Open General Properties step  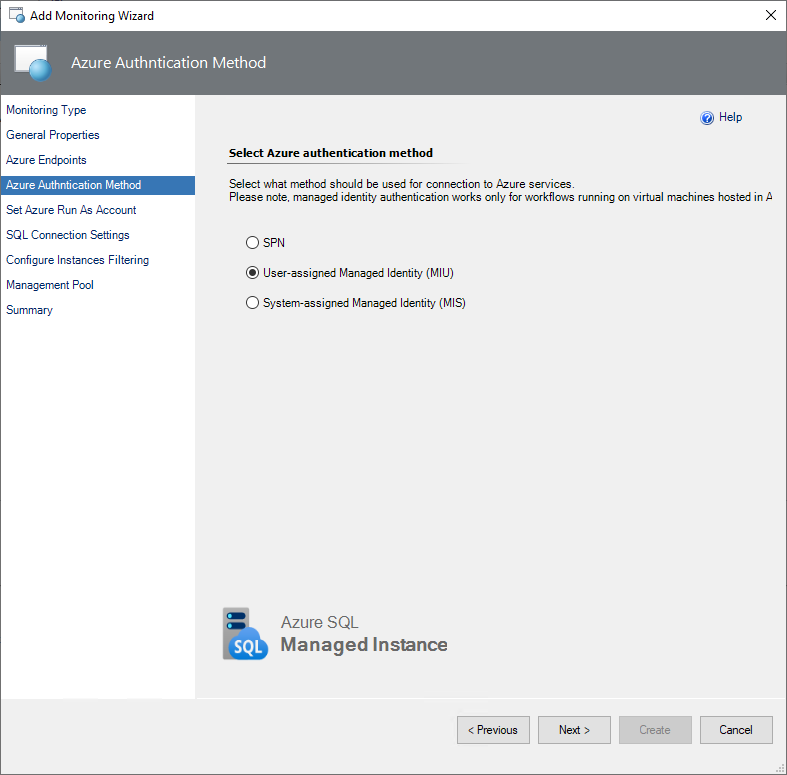point(53,135)
